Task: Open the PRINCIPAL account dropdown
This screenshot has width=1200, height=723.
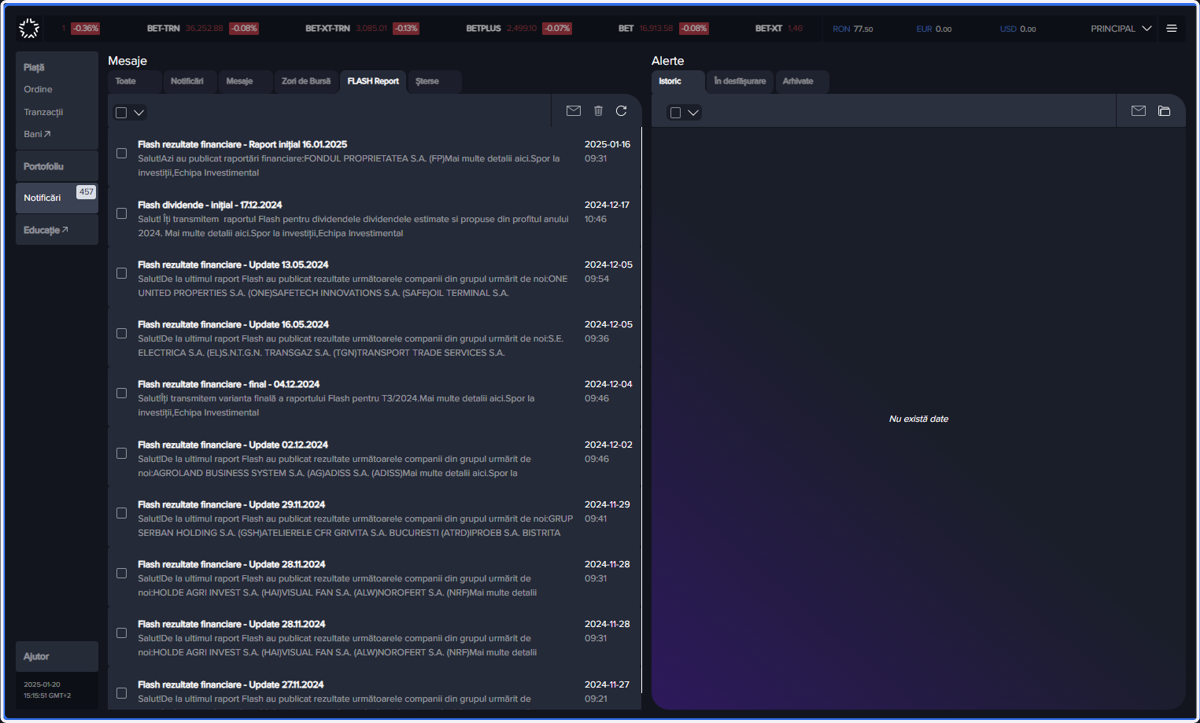Action: coord(1121,29)
